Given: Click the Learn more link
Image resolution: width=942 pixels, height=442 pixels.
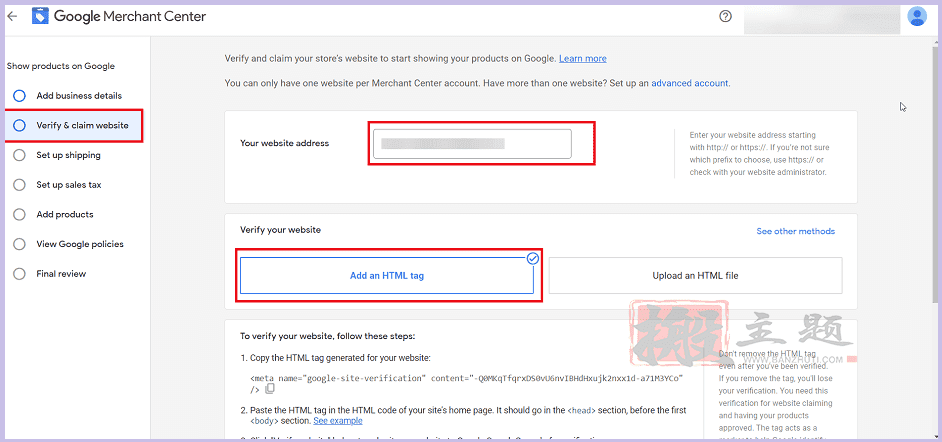Looking at the screenshot, I should (583, 59).
